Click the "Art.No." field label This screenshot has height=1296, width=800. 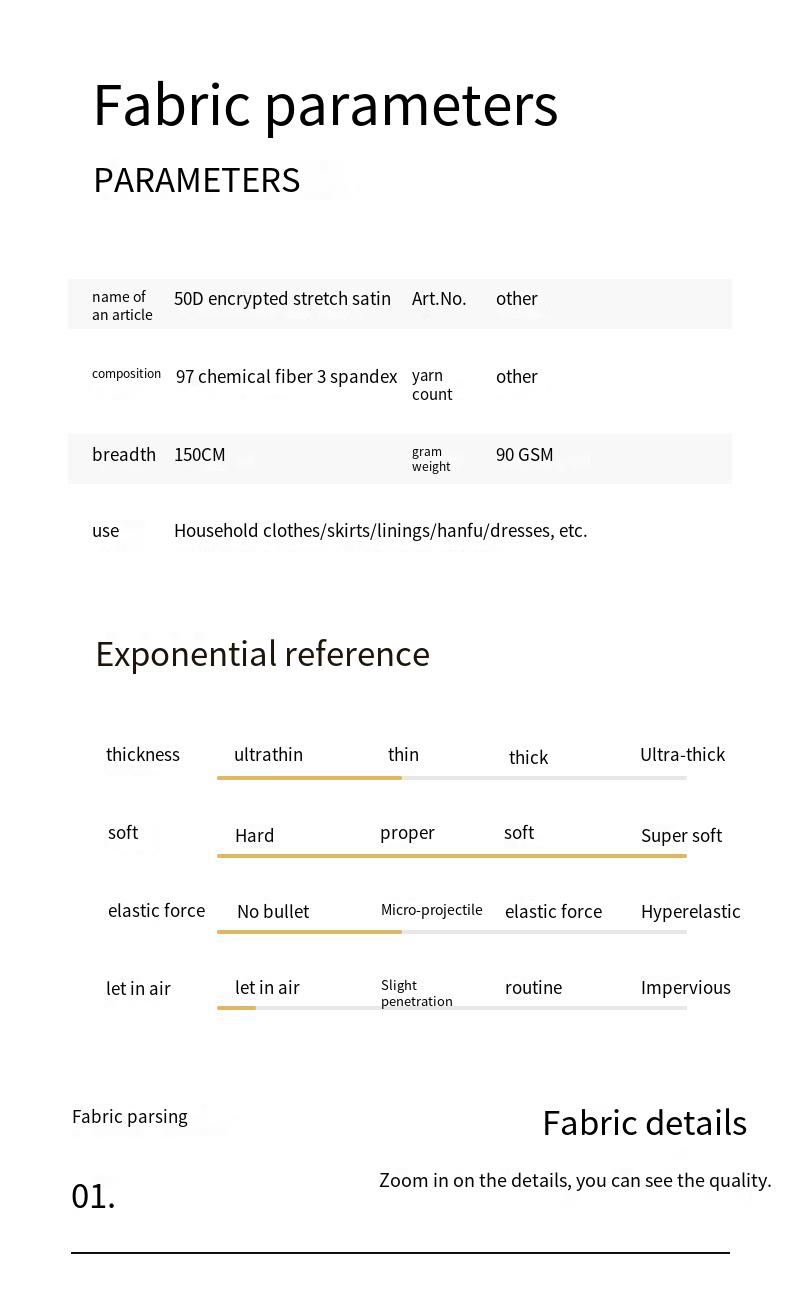[439, 299]
